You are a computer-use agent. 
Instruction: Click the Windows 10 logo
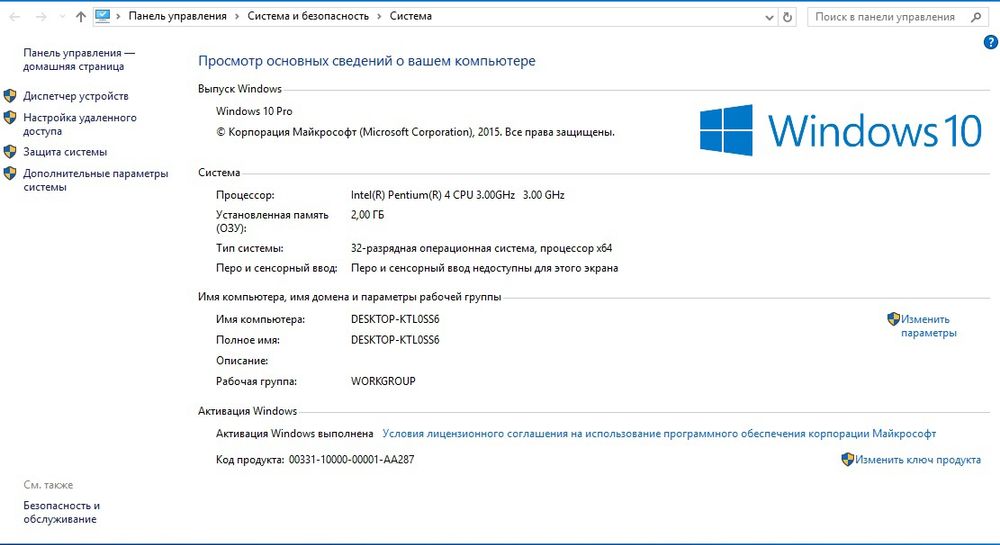pos(841,130)
